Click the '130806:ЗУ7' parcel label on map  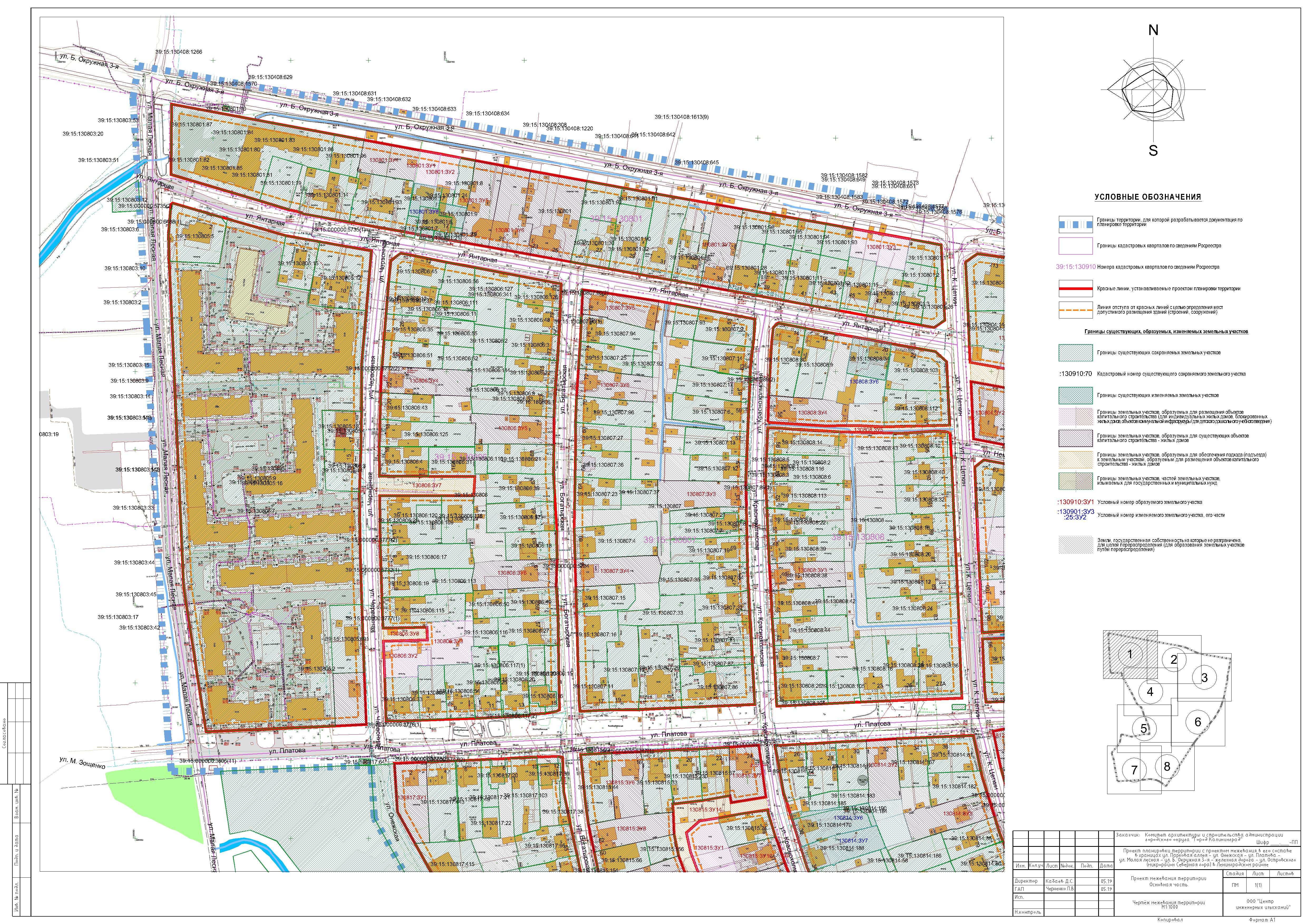pos(427,485)
